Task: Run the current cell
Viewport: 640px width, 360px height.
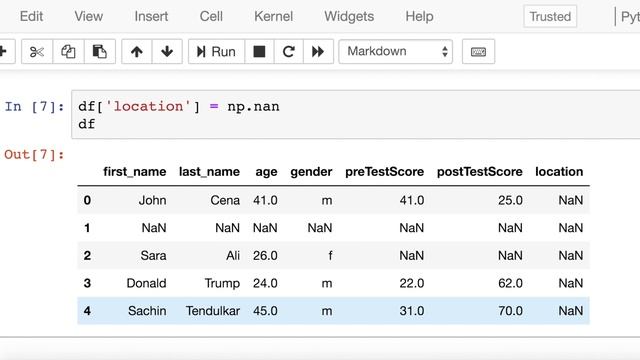Action: 216,52
